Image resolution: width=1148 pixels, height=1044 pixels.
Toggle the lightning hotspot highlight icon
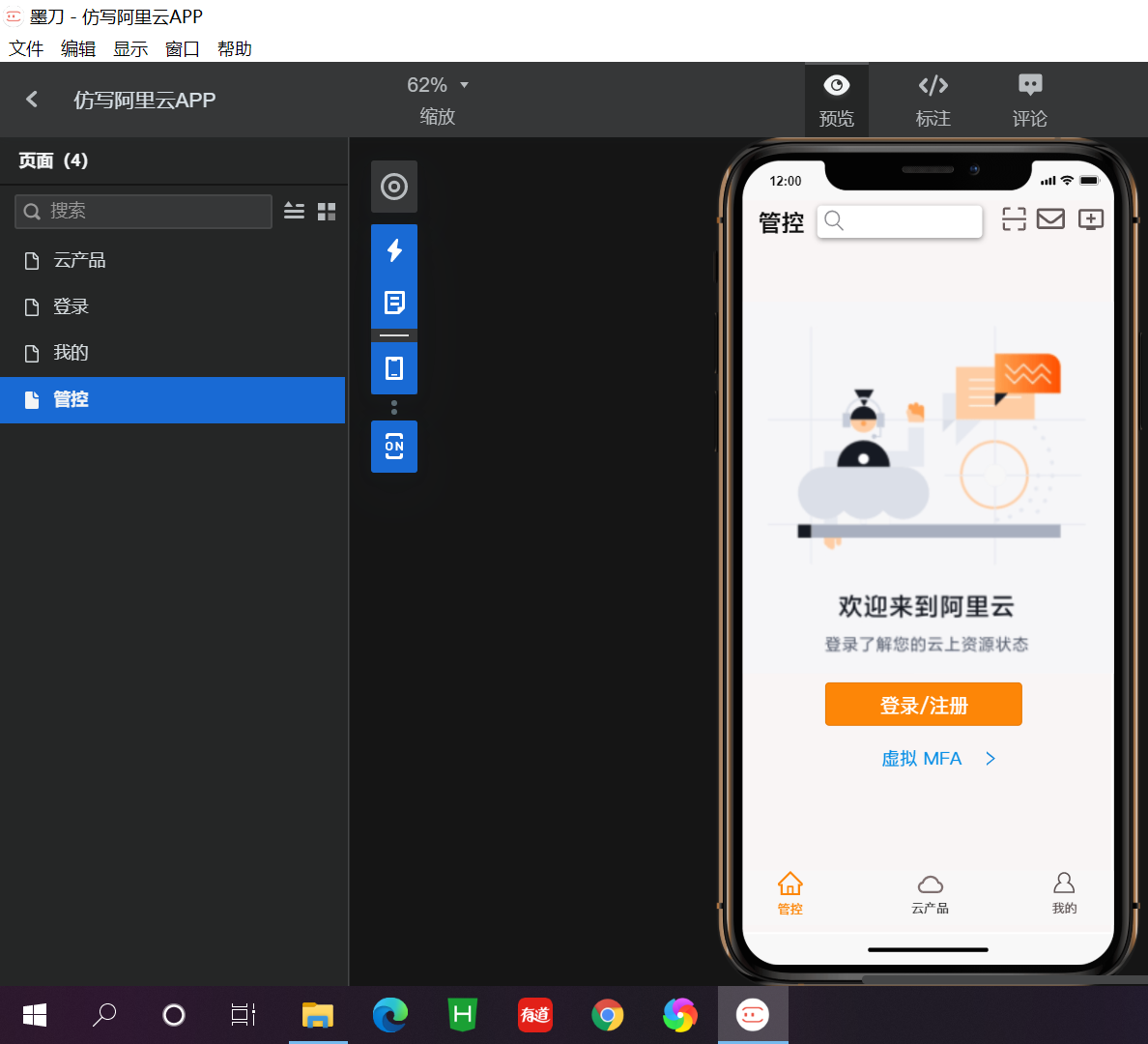click(x=394, y=250)
